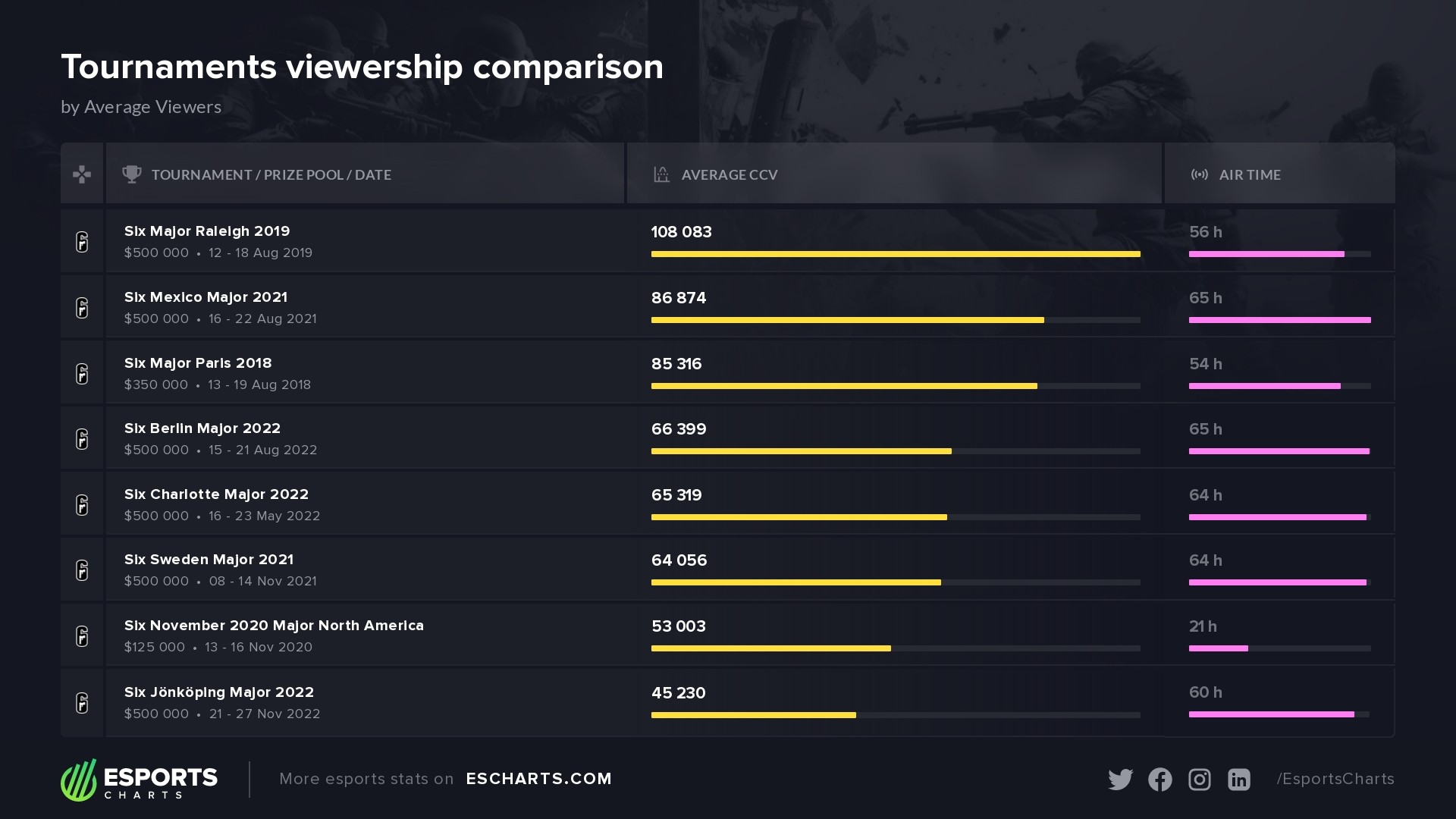Open the Instagram icon link
The width and height of the screenshot is (1456, 819).
point(1199,780)
